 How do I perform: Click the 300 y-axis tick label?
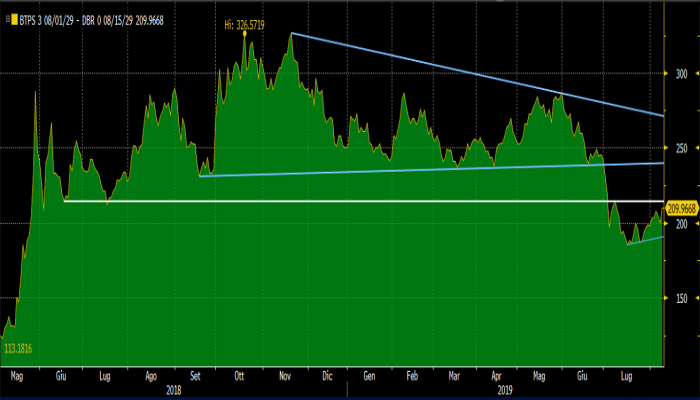pyautogui.click(x=681, y=74)
